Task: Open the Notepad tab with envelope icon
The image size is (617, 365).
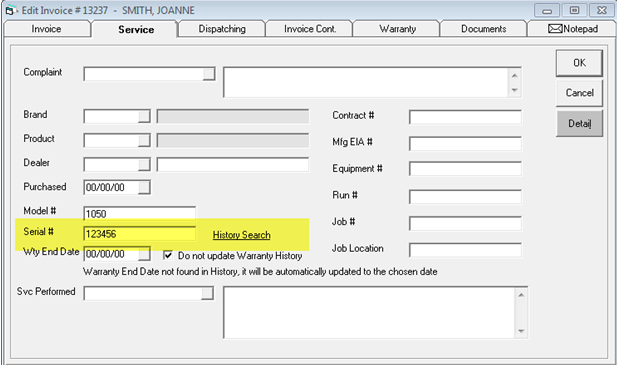Action: [x=573, y=29]
